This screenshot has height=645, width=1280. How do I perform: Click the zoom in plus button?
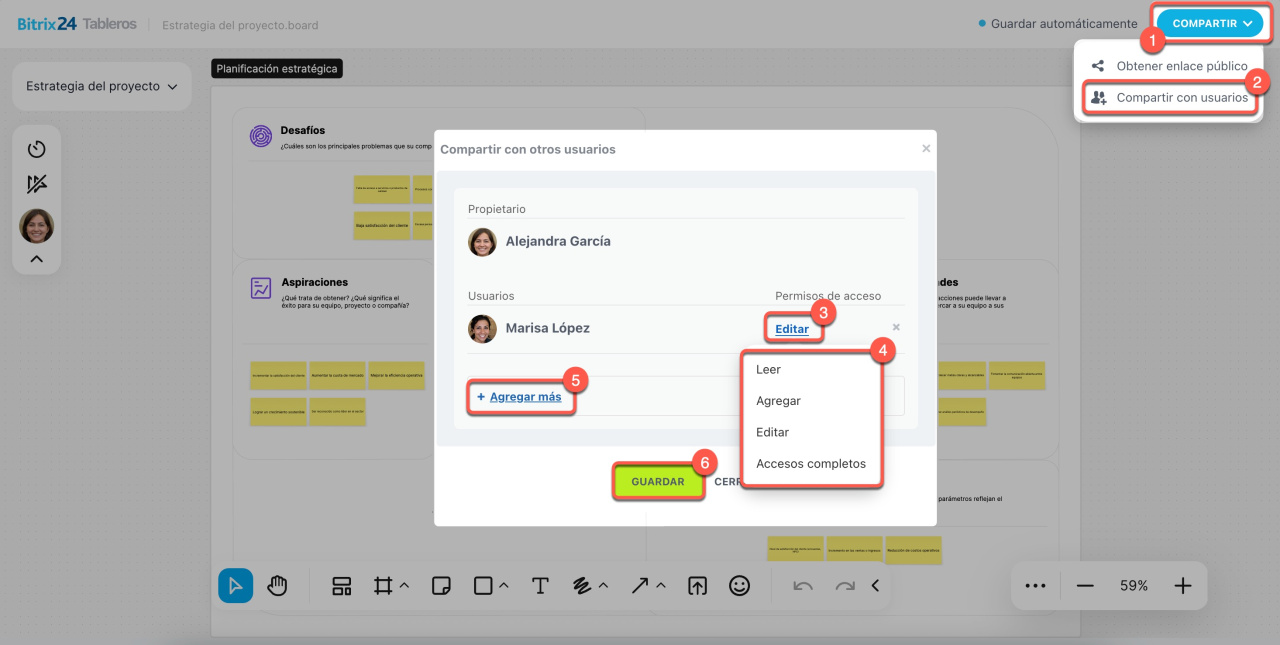tap(1183, 586)
